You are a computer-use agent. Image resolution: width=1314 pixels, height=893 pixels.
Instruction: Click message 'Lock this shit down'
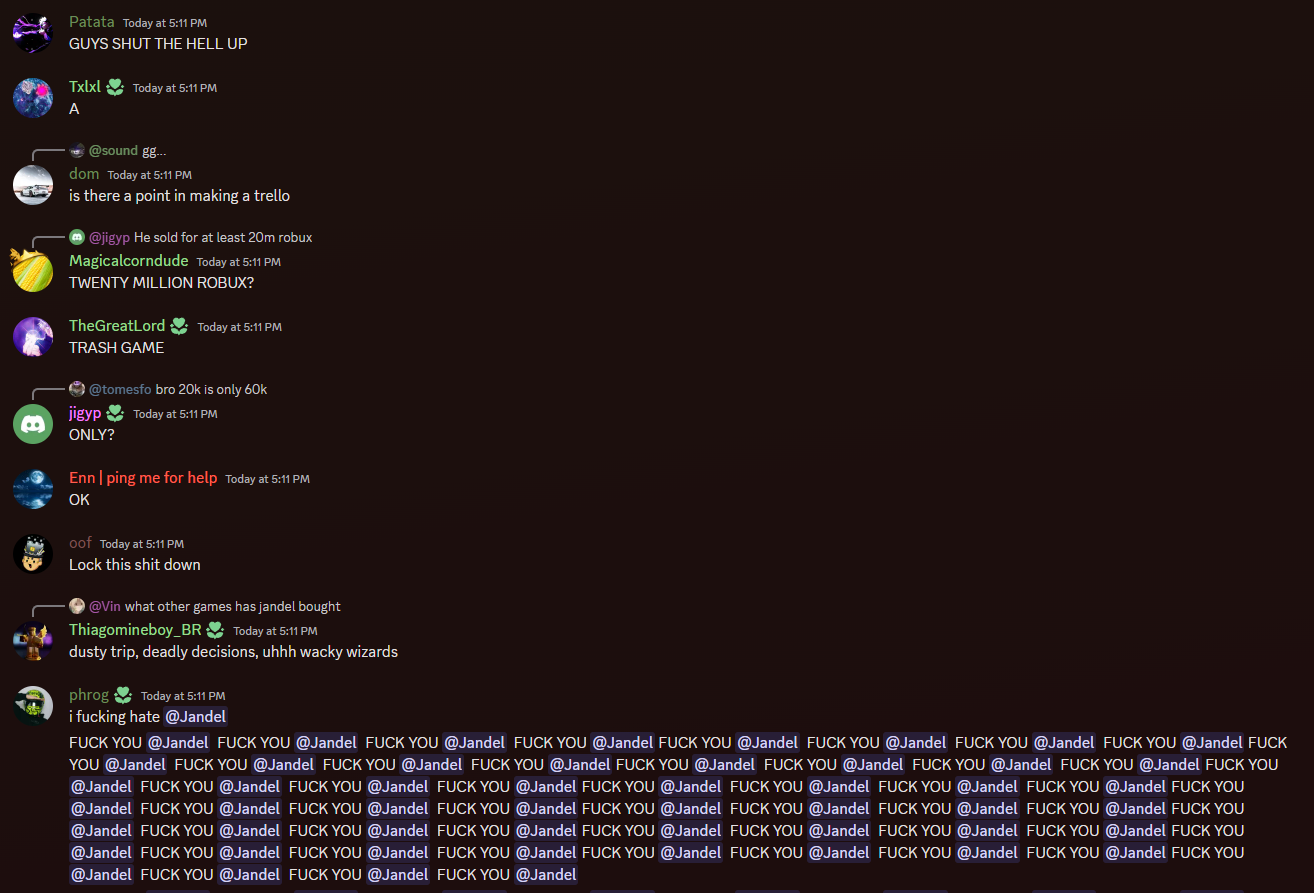135,565
